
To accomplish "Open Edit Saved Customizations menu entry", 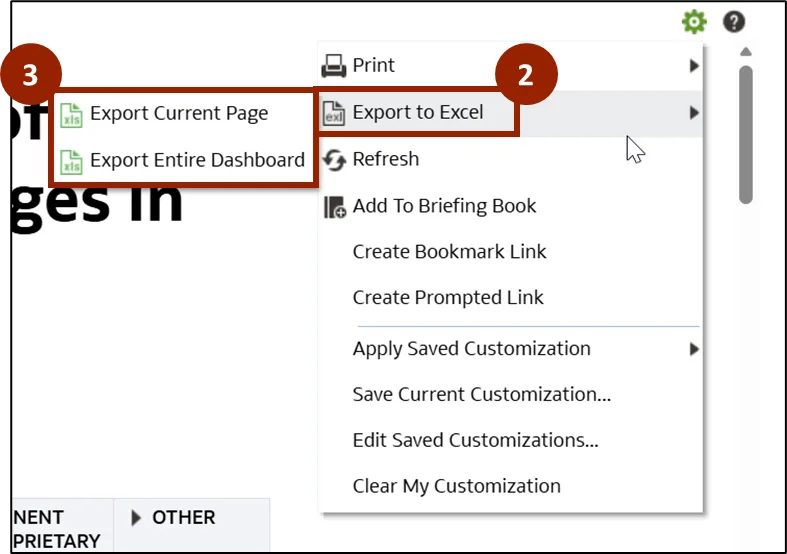I will (x=475, y=441).
